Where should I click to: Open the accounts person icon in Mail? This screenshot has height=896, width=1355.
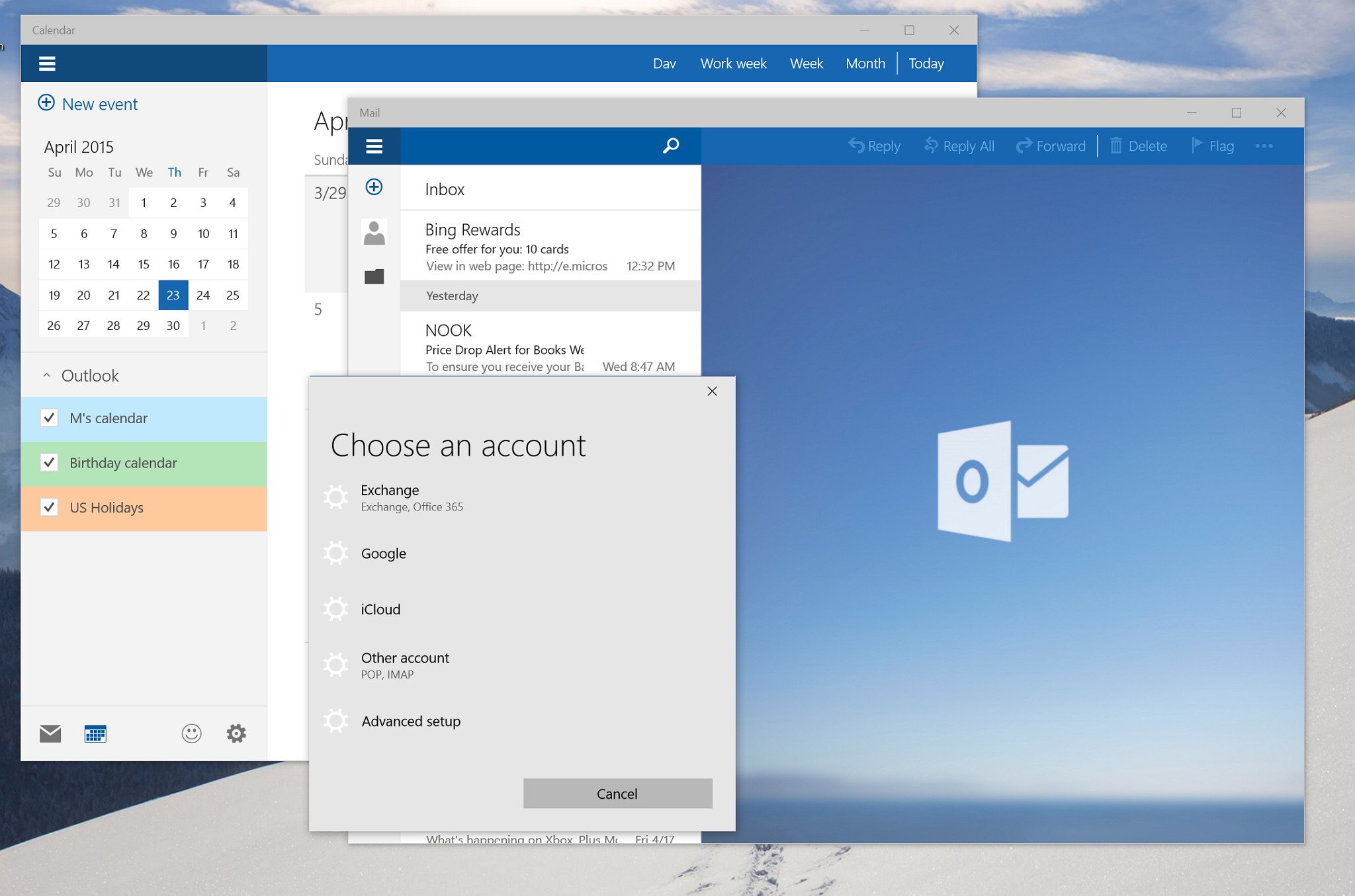coord(374,233)
